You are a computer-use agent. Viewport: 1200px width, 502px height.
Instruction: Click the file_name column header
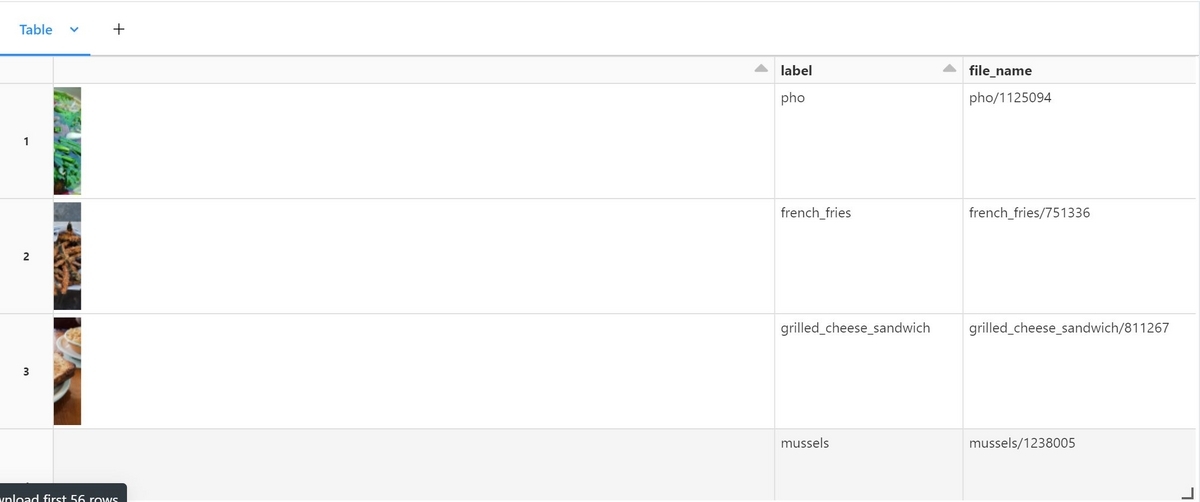[x=1000, y=71]
